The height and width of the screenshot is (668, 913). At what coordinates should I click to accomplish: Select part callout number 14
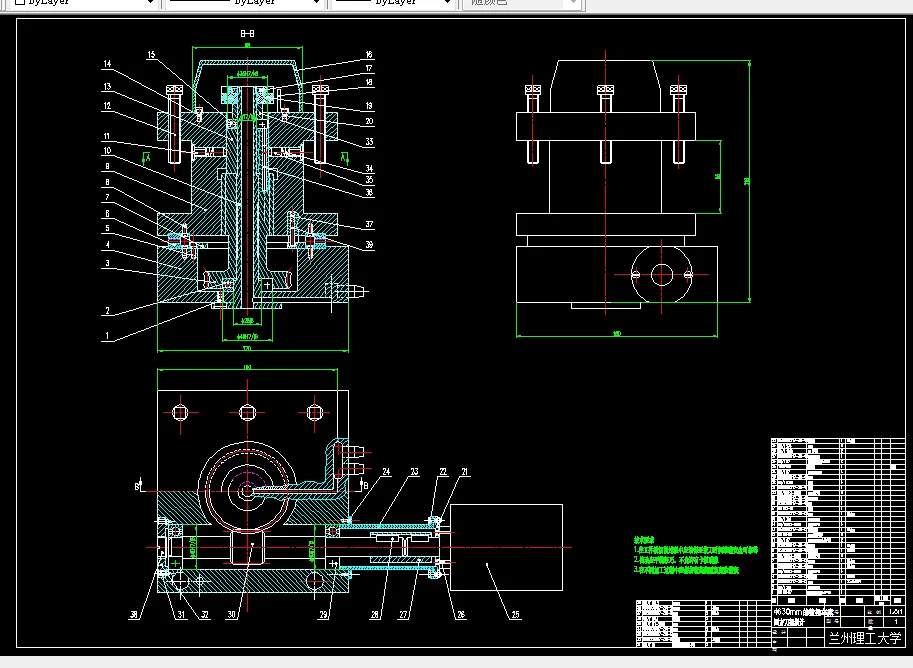pyautogui.click(x=107, y=63)
